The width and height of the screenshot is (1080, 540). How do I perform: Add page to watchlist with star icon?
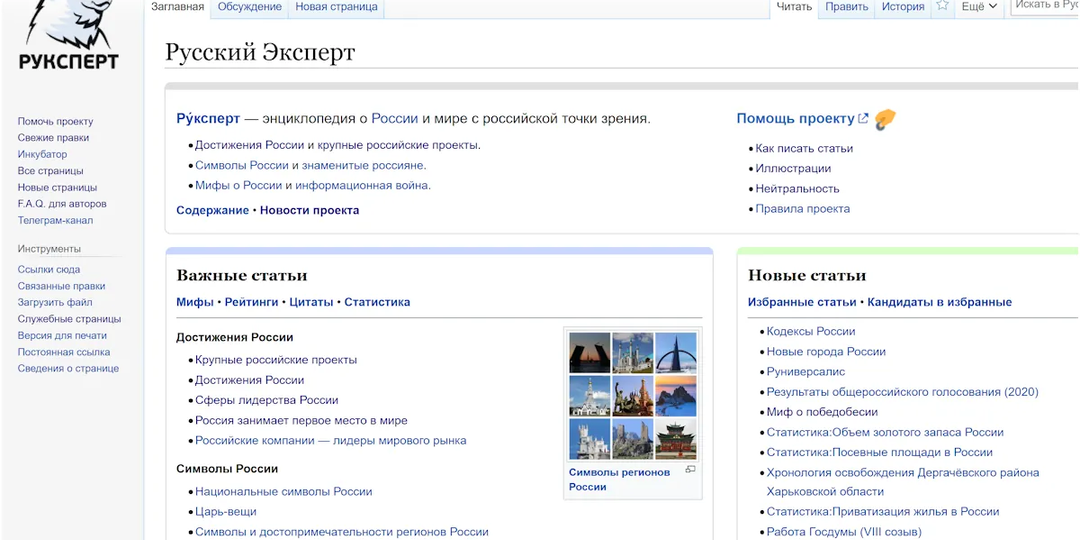942,6
